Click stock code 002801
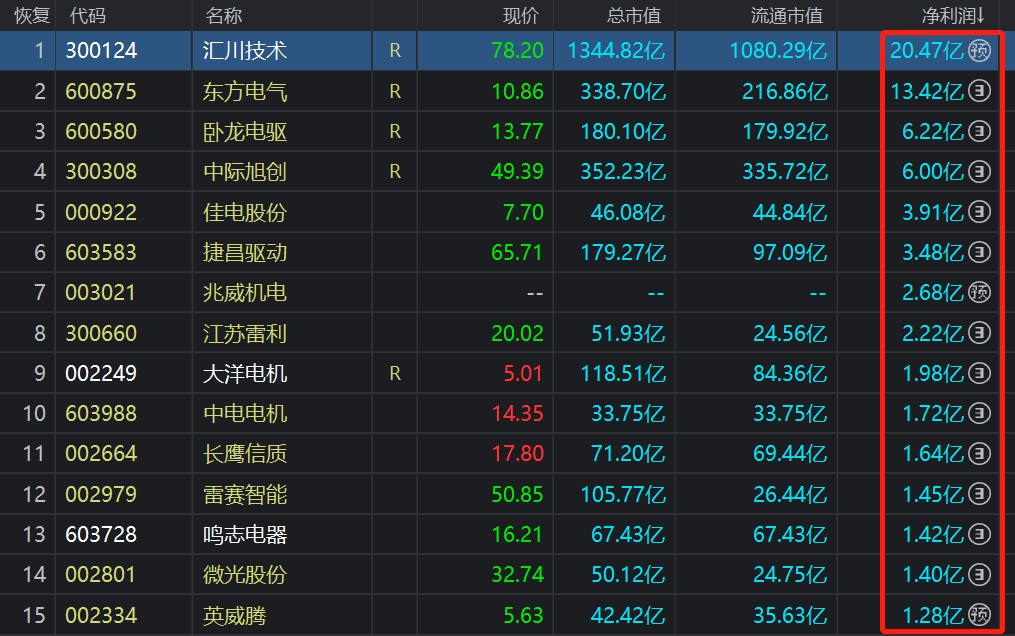This screenshot has width=1015, height=636. 101,575
